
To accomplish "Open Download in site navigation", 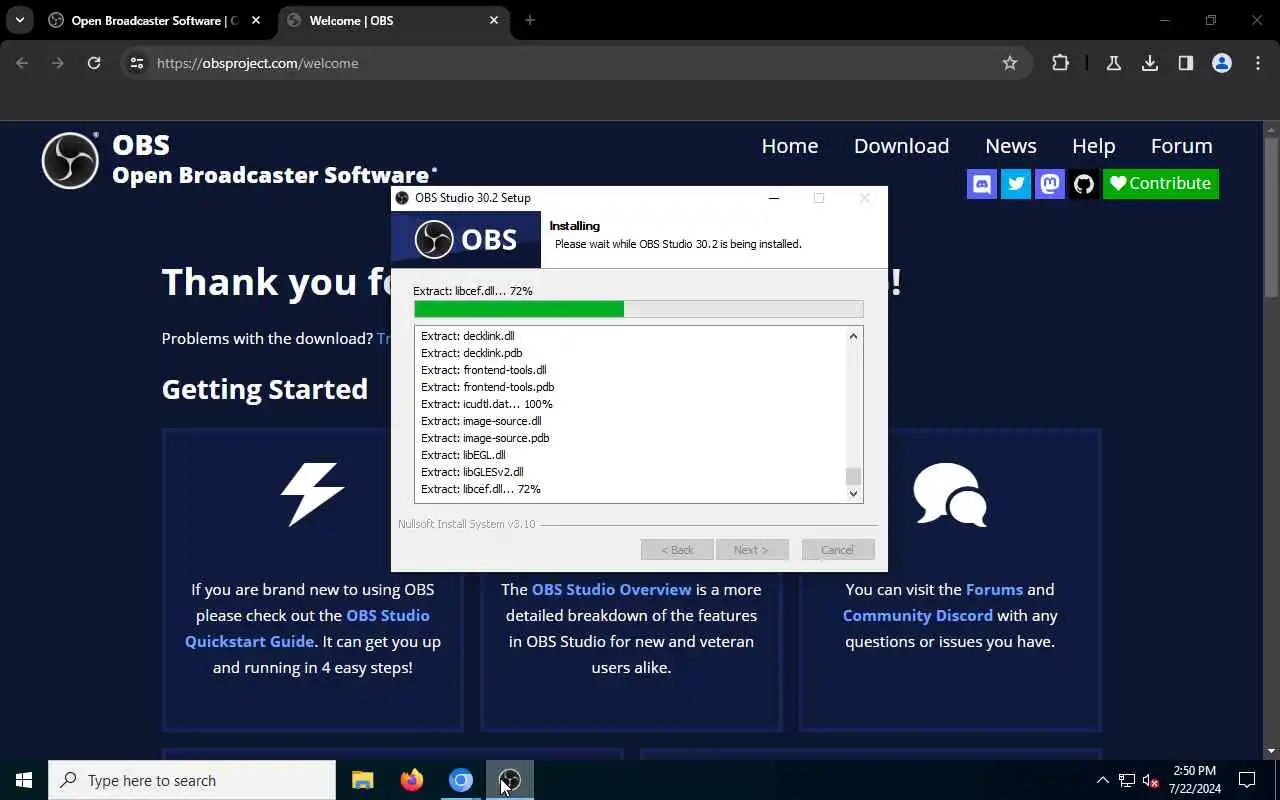I will [901, 146].
